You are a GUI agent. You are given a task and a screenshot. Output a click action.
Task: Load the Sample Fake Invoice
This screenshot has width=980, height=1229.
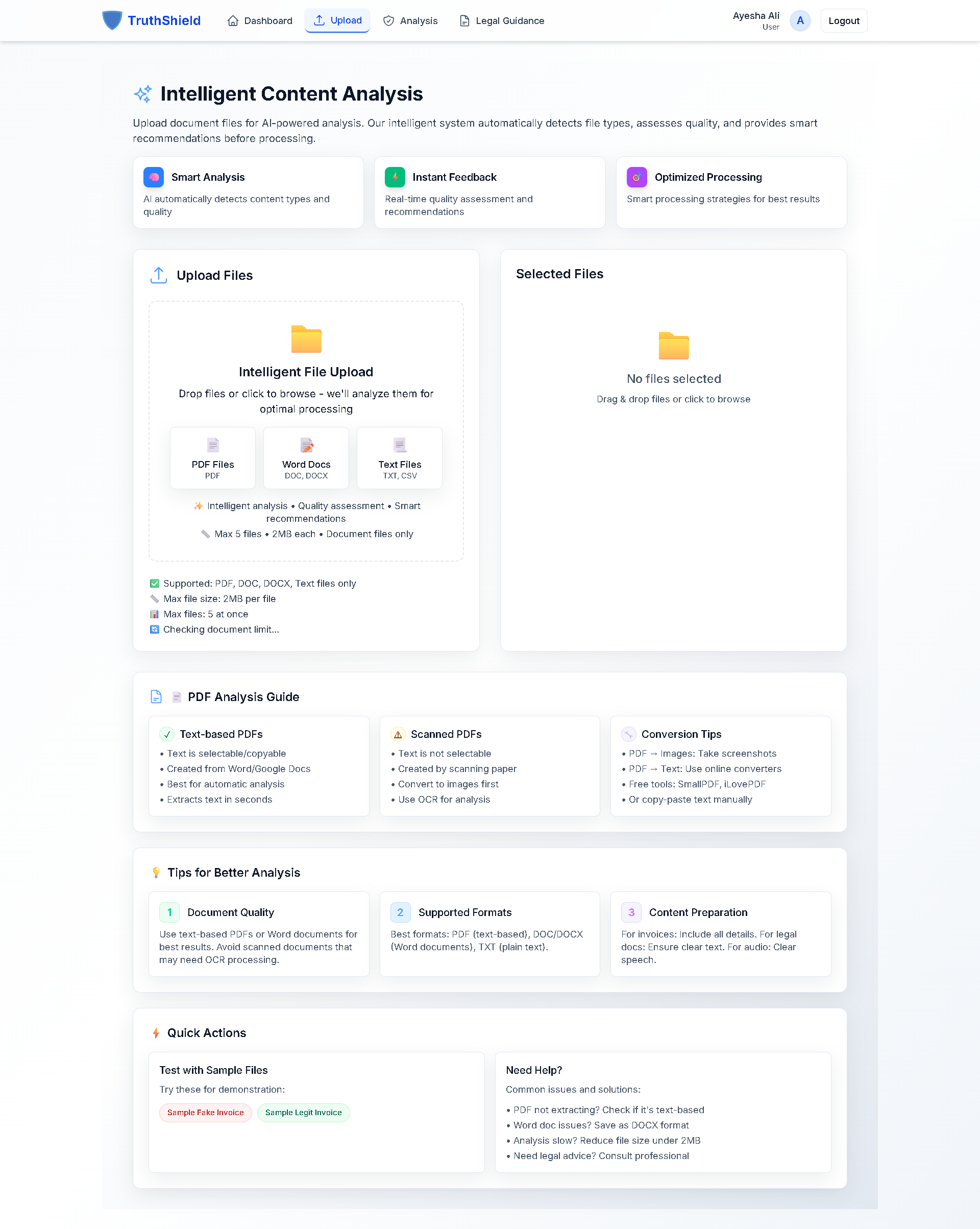[205, 1113]
